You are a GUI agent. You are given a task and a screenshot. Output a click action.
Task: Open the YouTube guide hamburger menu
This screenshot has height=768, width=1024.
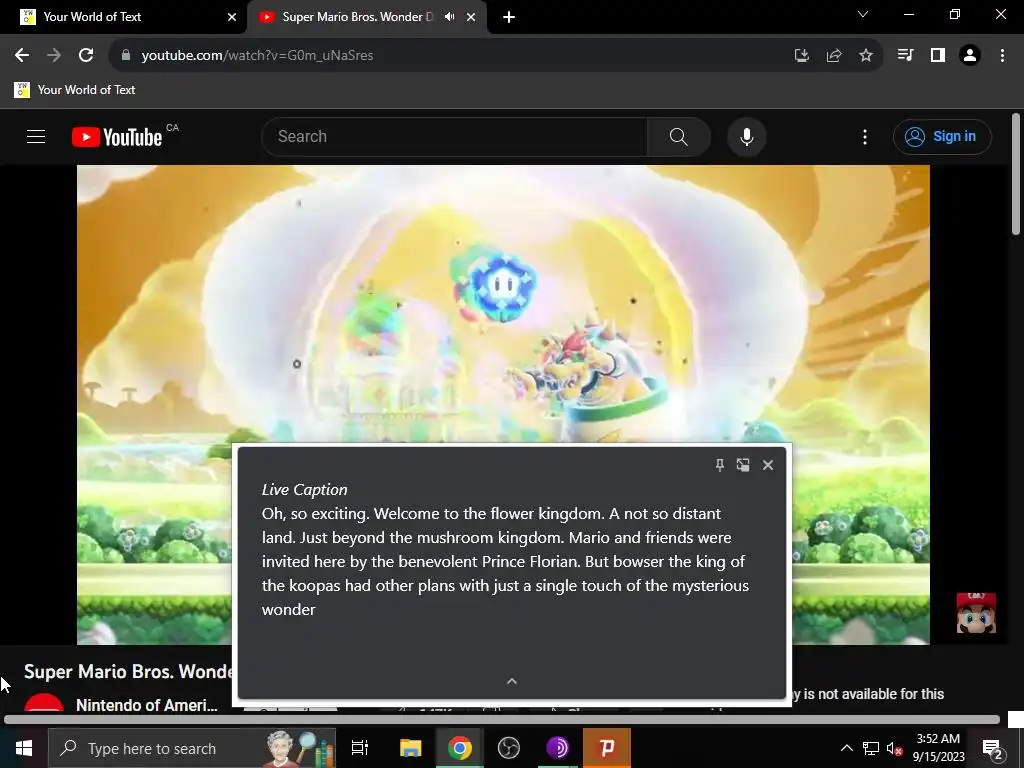coord(36,136)
